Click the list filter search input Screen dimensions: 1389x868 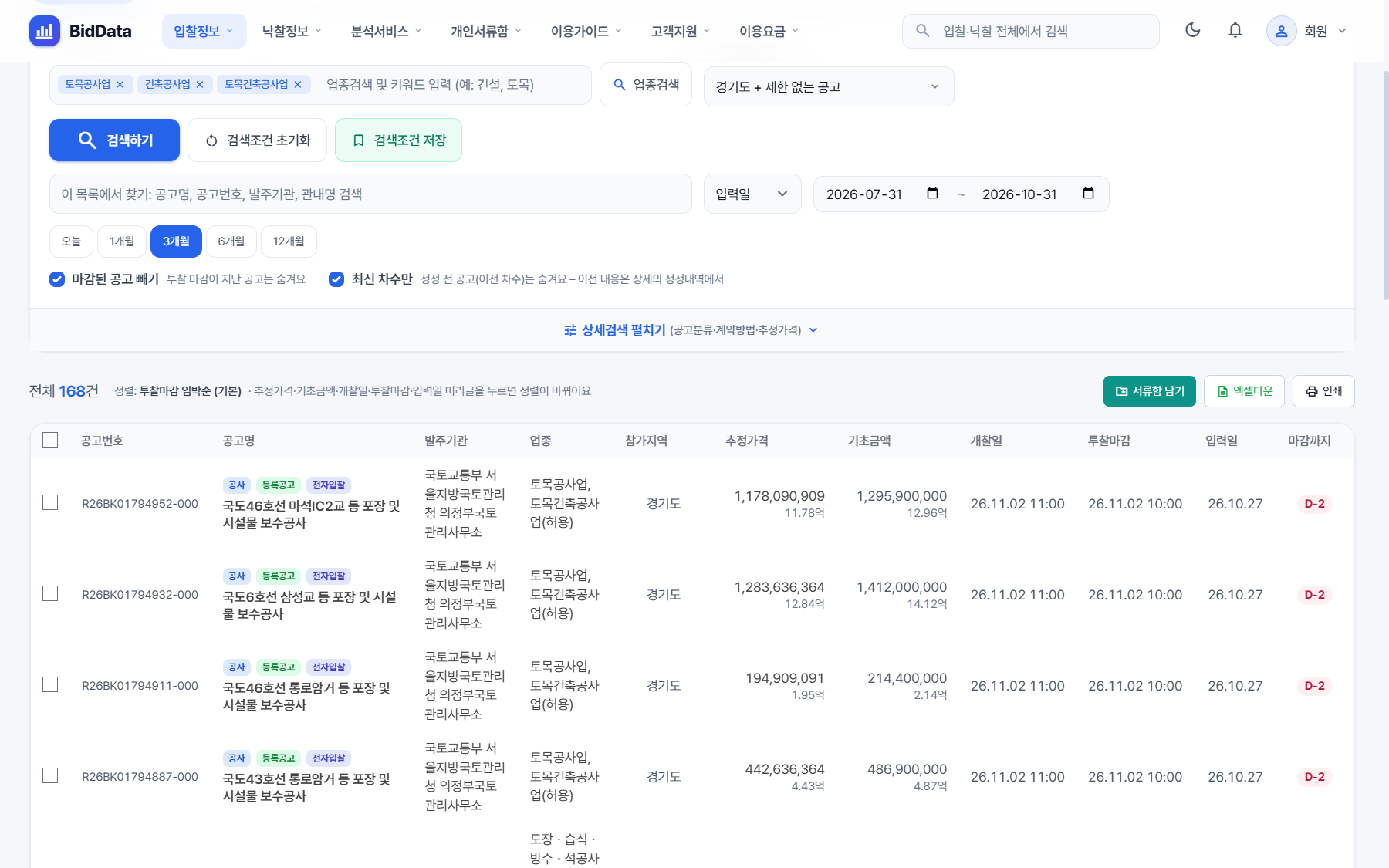(x=370, y=194)
